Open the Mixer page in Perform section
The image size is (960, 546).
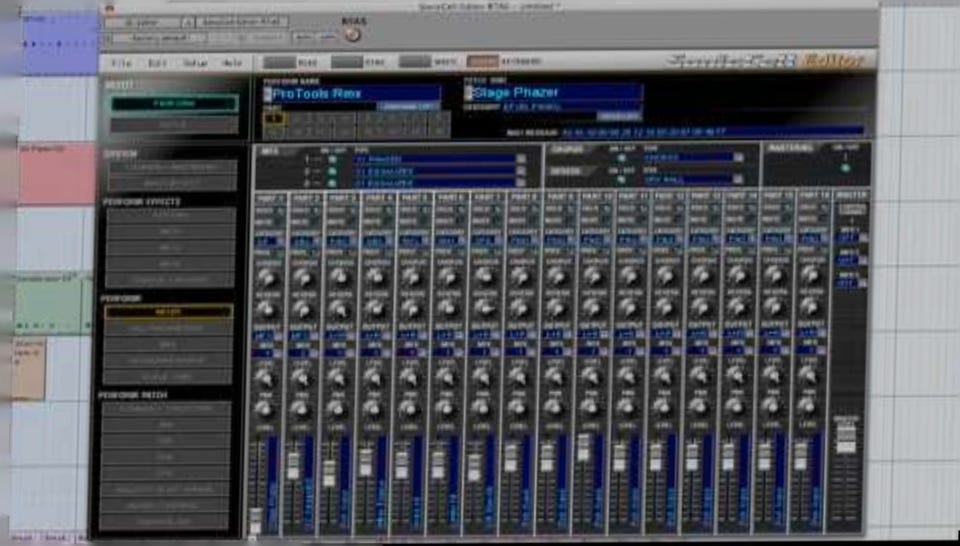(x=168, y=312)
